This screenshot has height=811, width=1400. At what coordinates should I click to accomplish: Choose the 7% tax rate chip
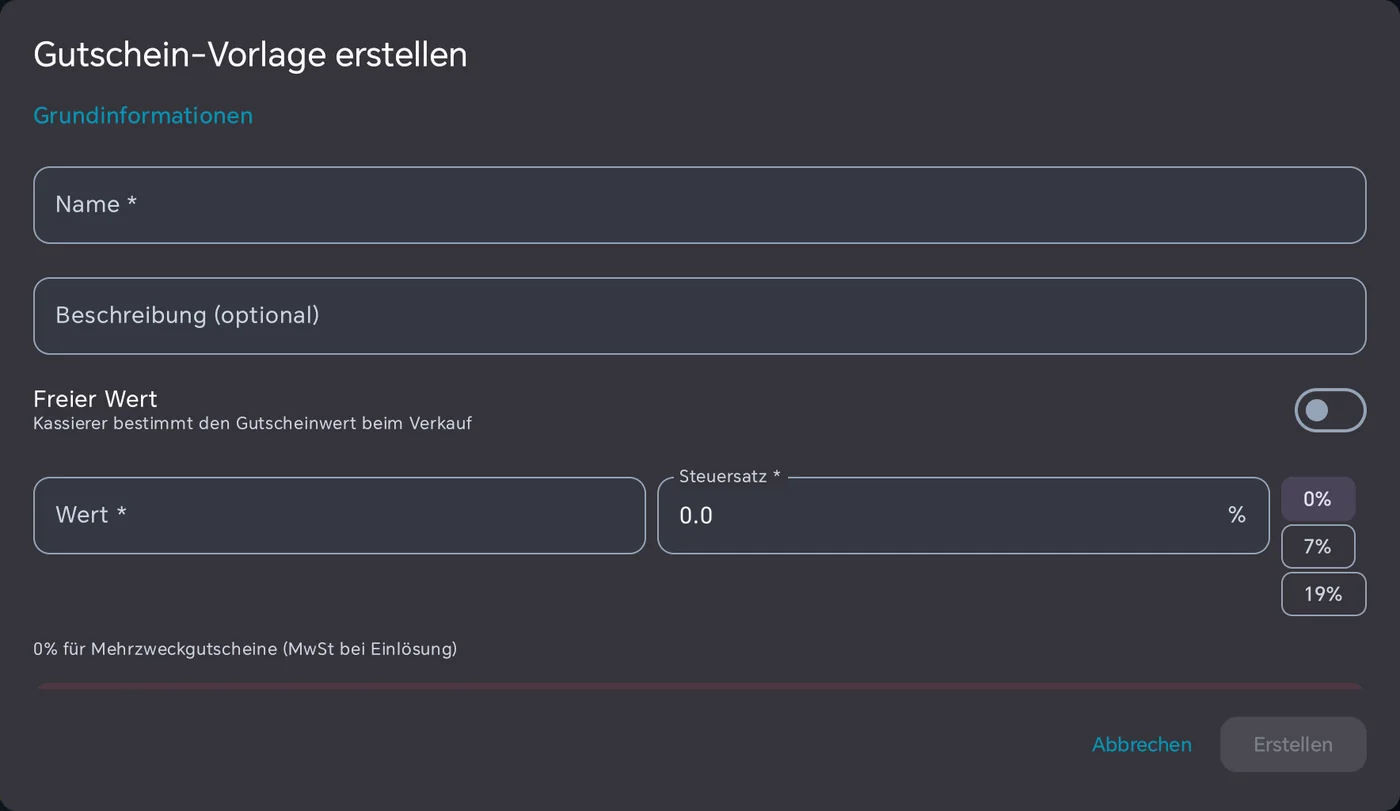pos(1318,546)
